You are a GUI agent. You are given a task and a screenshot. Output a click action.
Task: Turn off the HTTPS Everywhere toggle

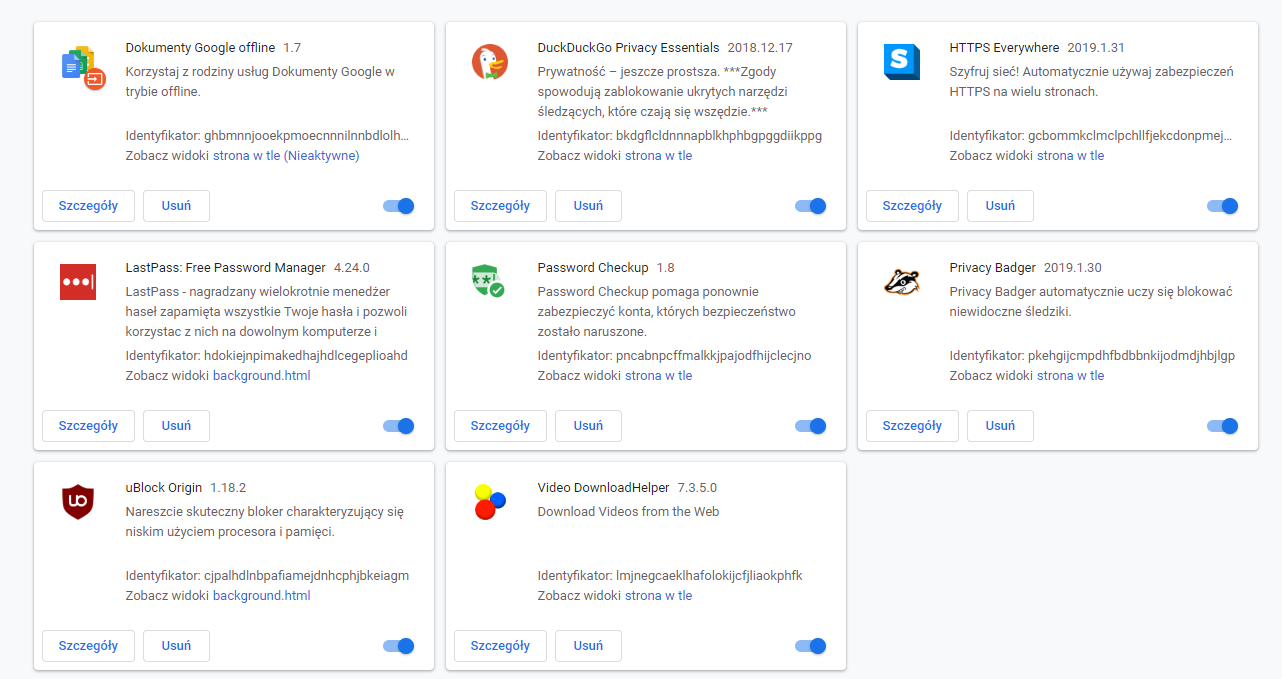[x=1223, y=206]
